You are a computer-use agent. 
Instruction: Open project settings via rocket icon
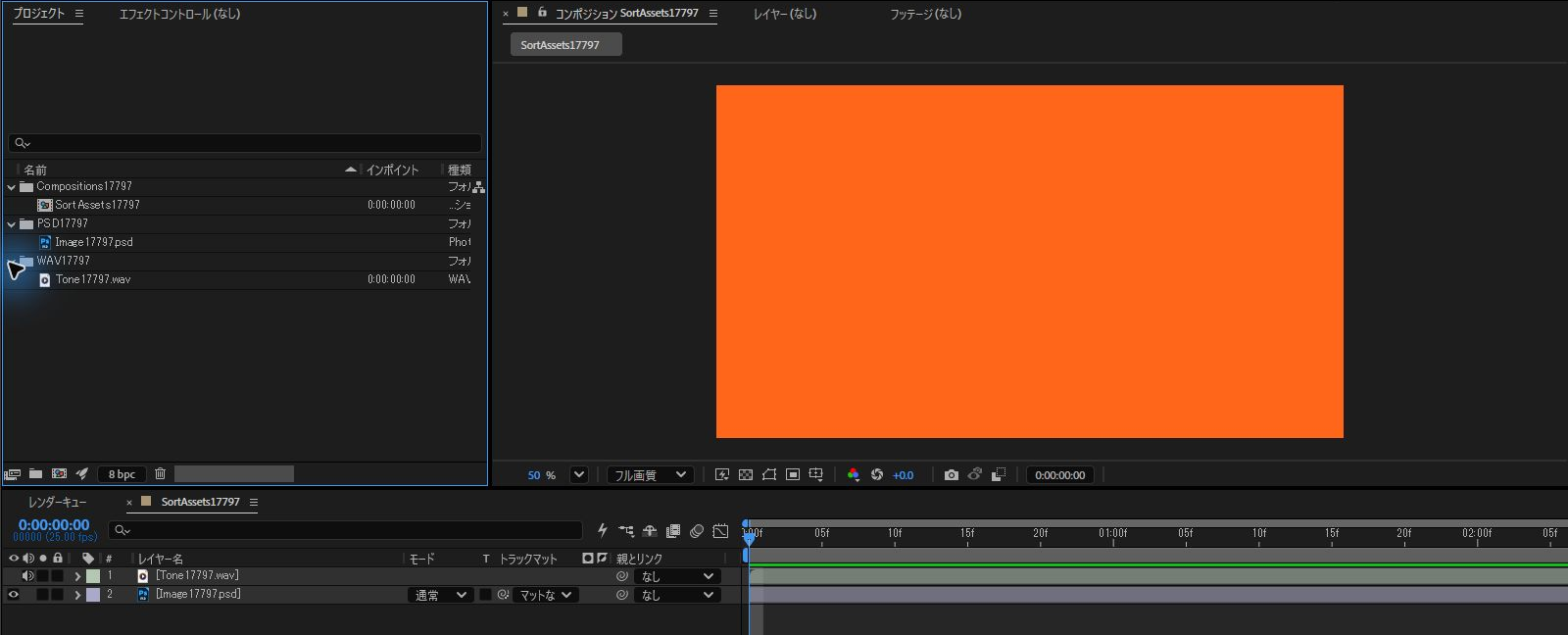(82, 474)
